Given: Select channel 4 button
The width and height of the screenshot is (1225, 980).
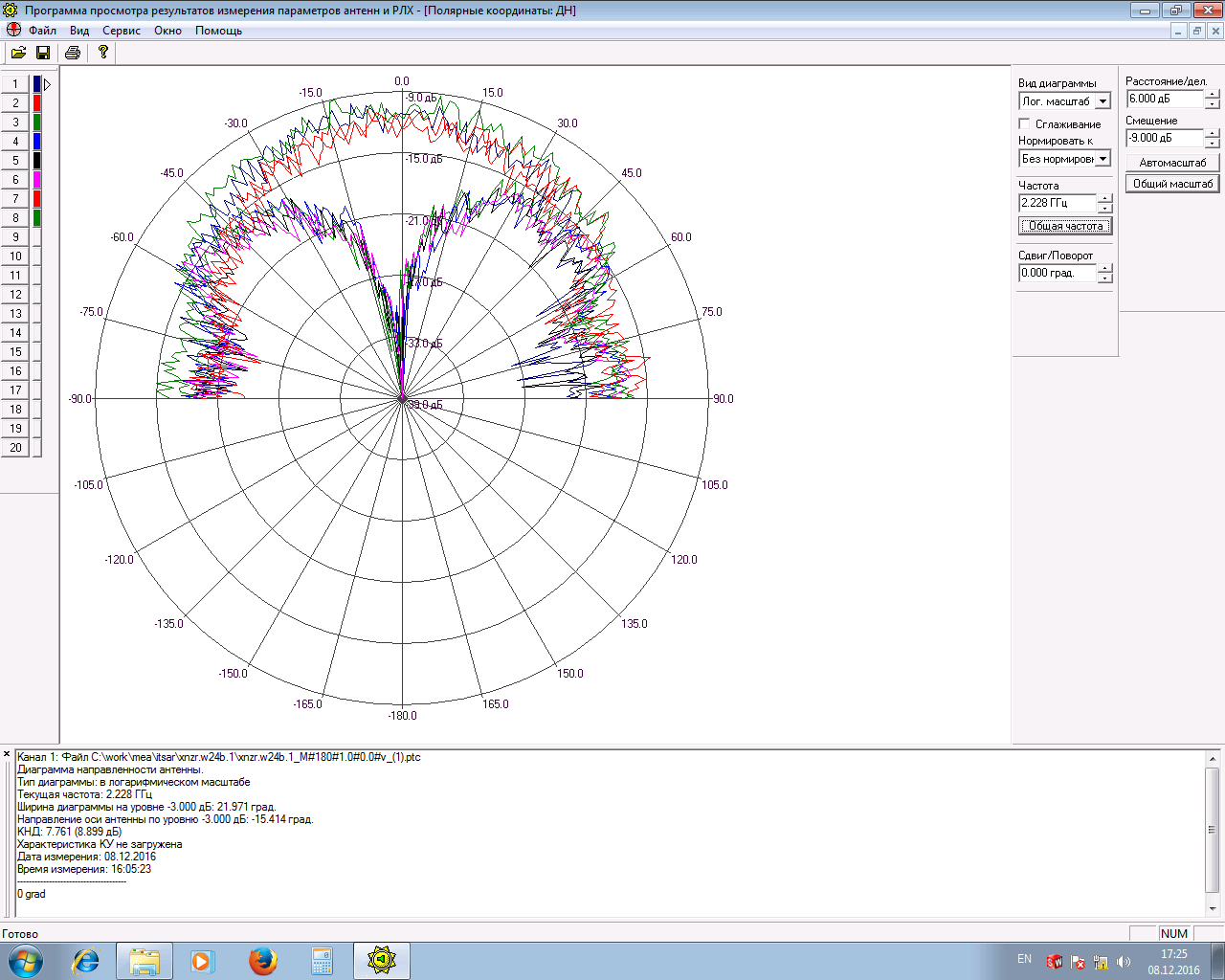Looking at the screenshot, I should click(15, 142).
